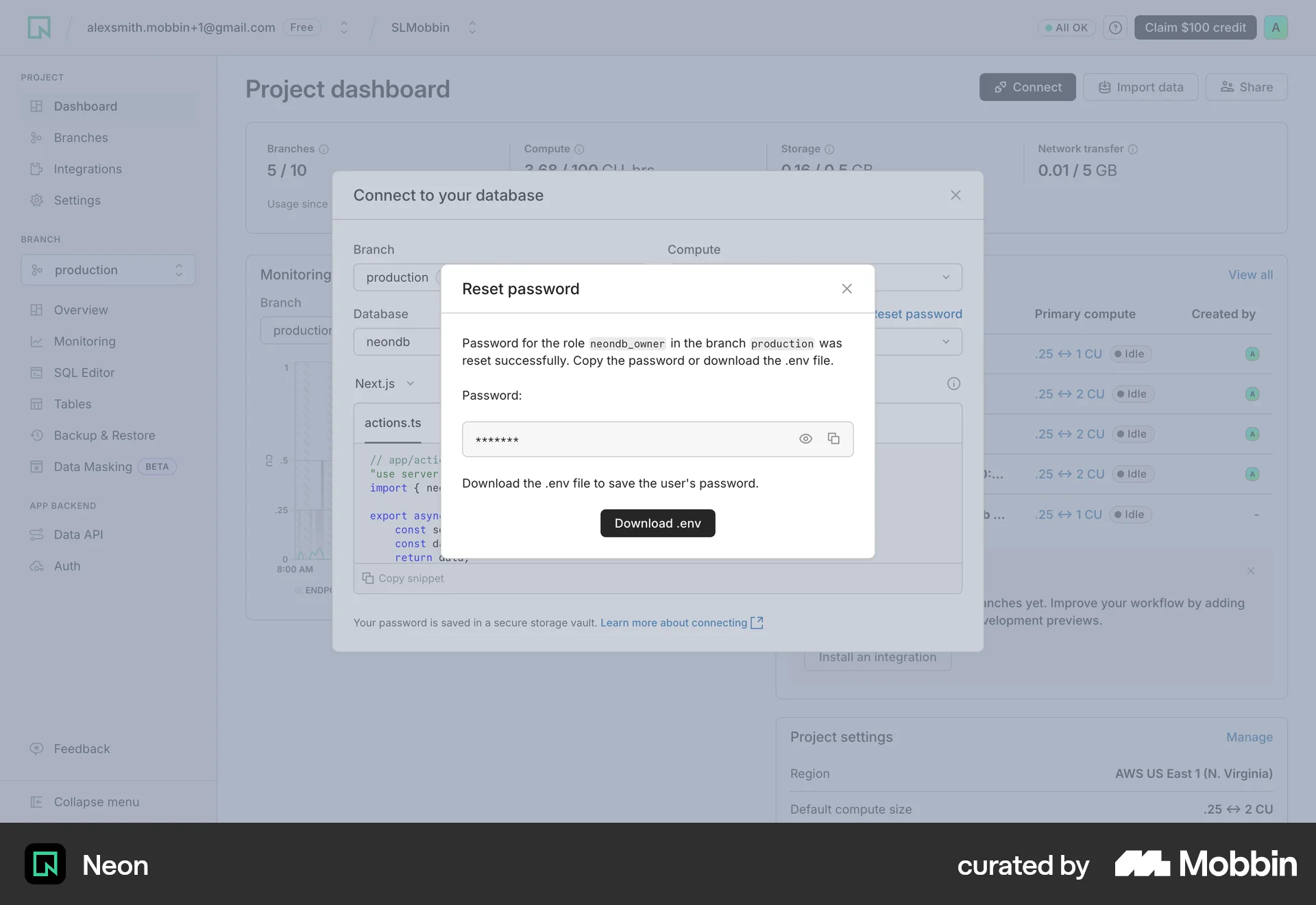Click the Integrations sidebar icon
The image size is (1316, 905).
point(36,169)
